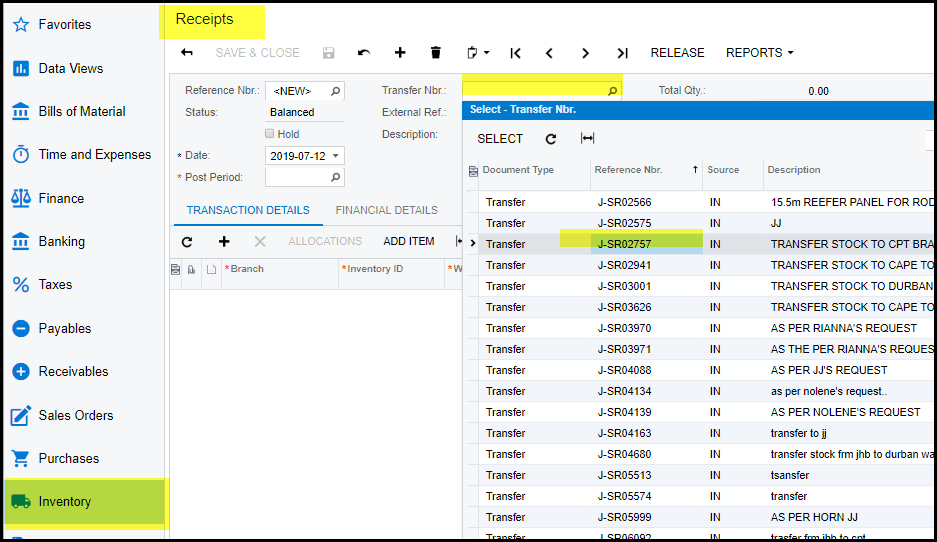
Task: Click the back arrow toolbar icon
Action: (x=187, y=53)
